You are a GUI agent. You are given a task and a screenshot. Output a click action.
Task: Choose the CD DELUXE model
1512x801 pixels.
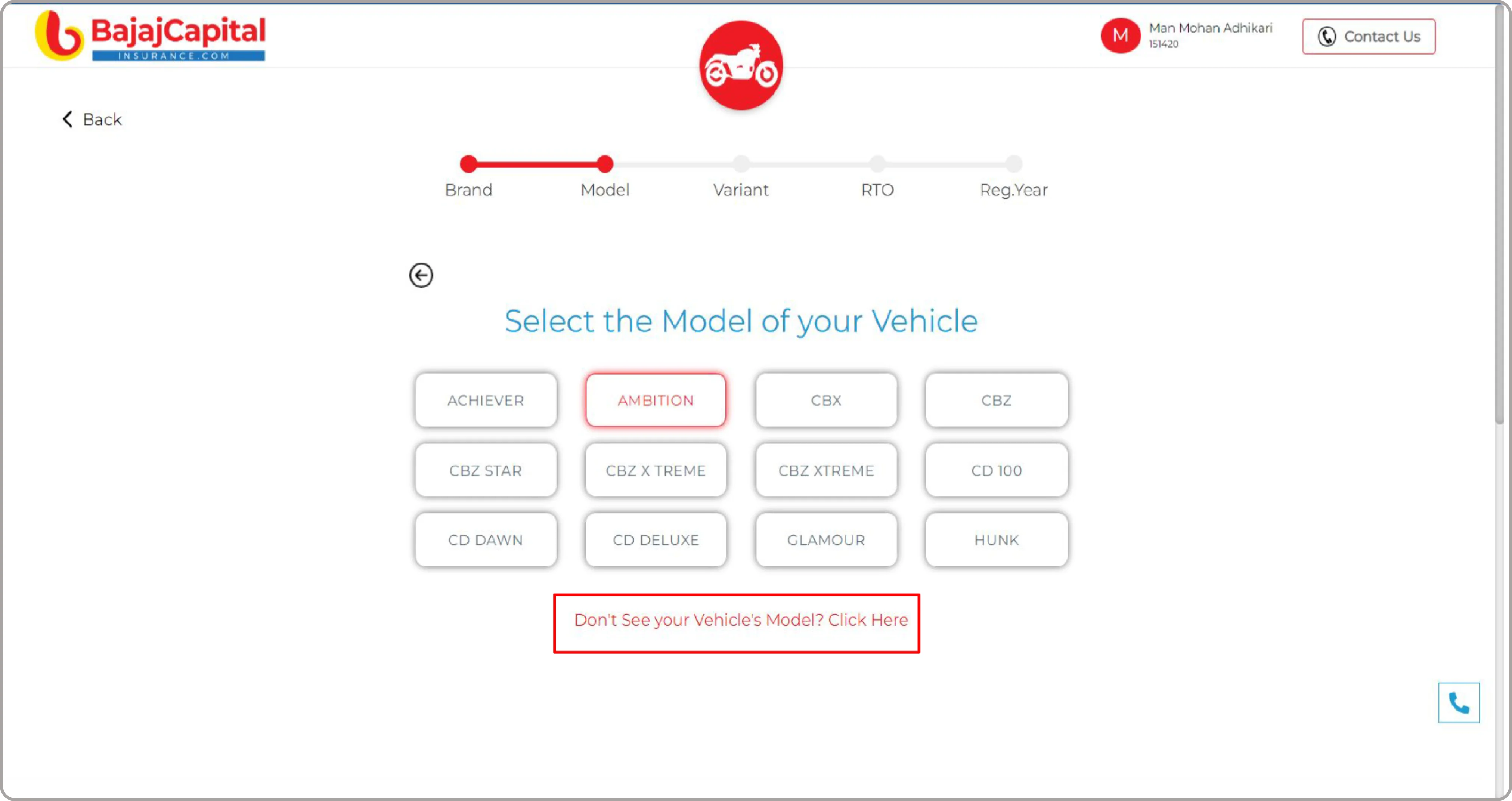point(656,540)
